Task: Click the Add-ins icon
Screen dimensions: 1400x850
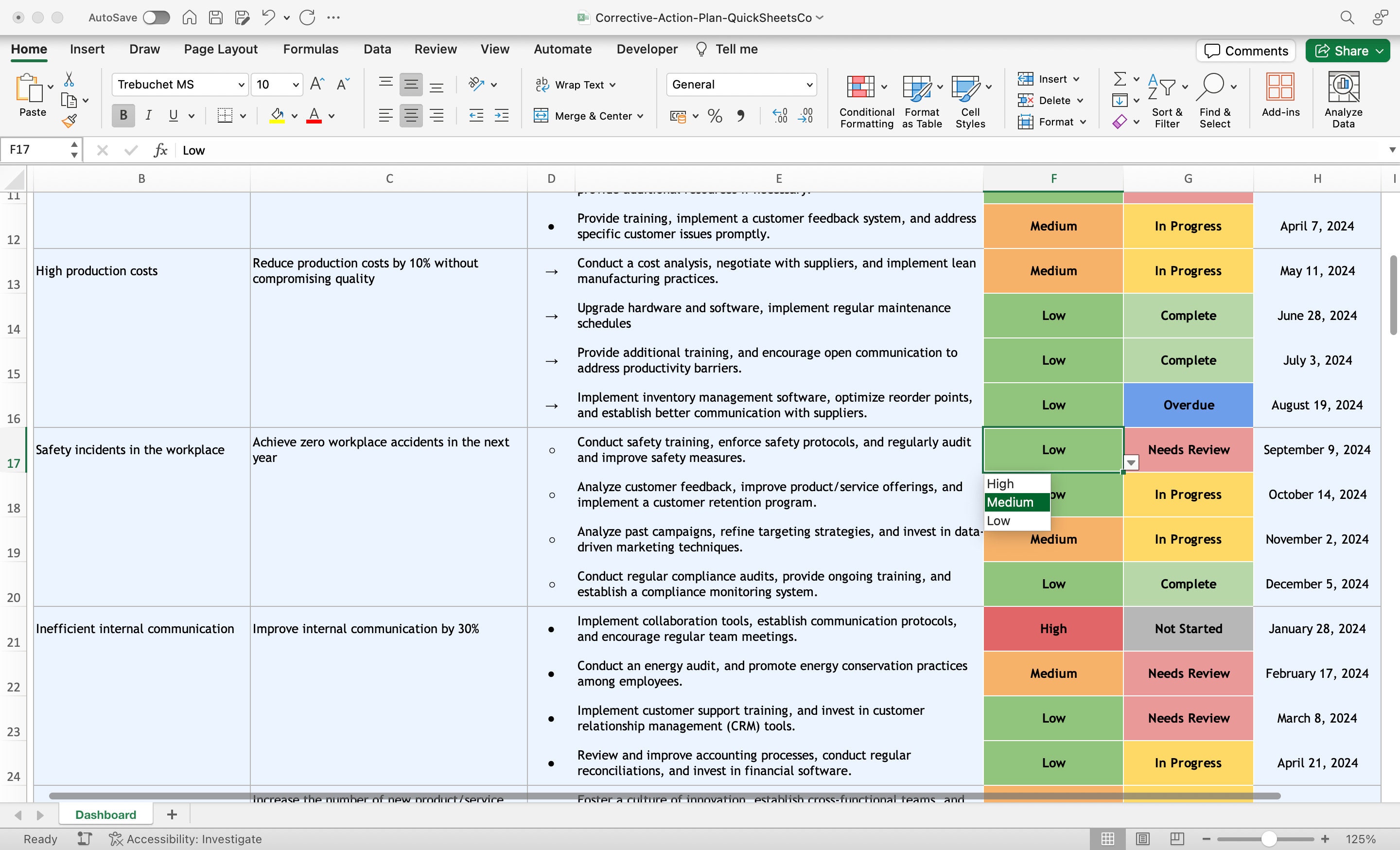Action: (1281, 87)
